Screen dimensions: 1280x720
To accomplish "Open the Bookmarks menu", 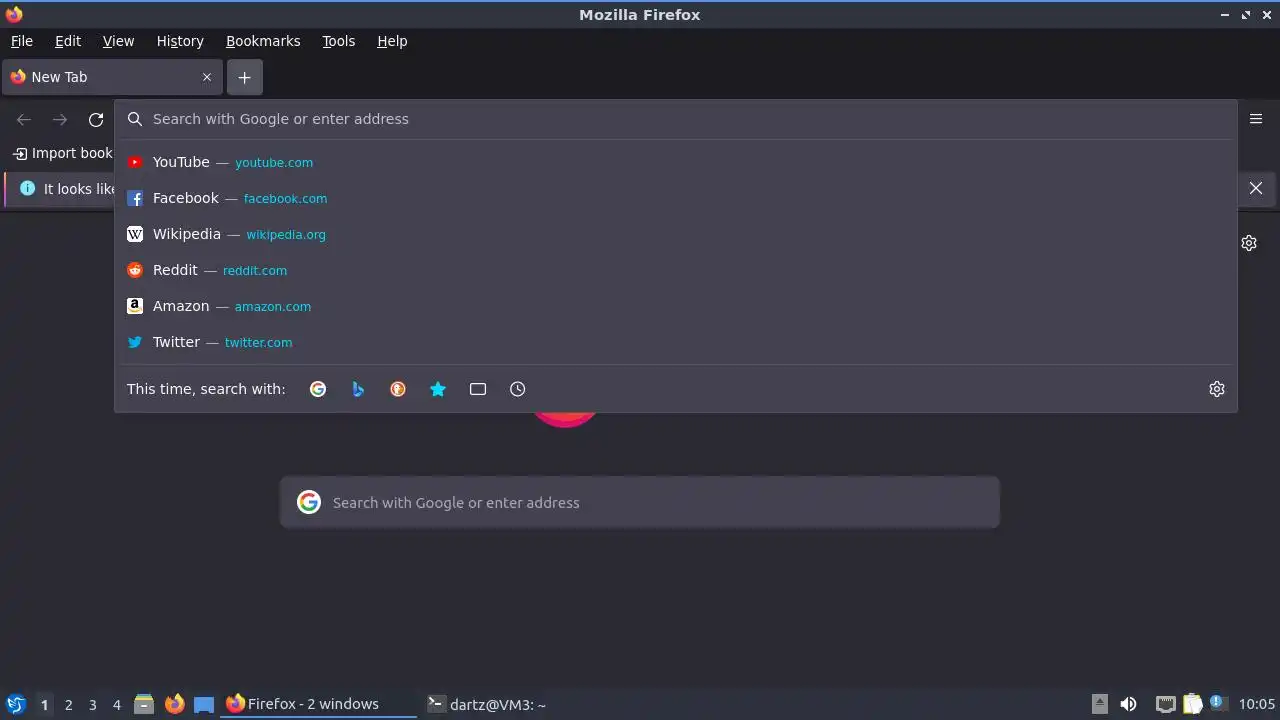I will [263, 41].
